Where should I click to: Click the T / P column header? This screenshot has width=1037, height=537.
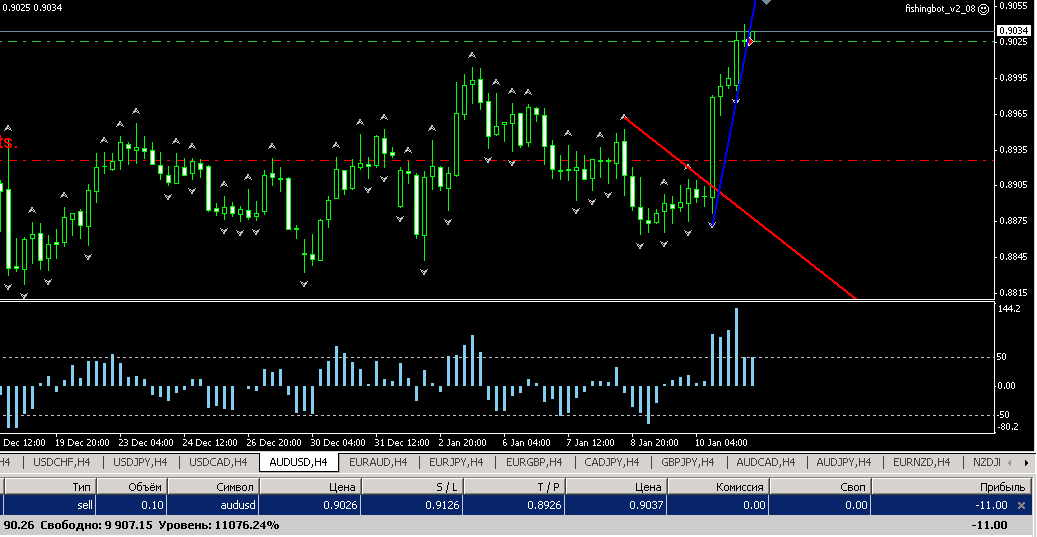[515, 487]
